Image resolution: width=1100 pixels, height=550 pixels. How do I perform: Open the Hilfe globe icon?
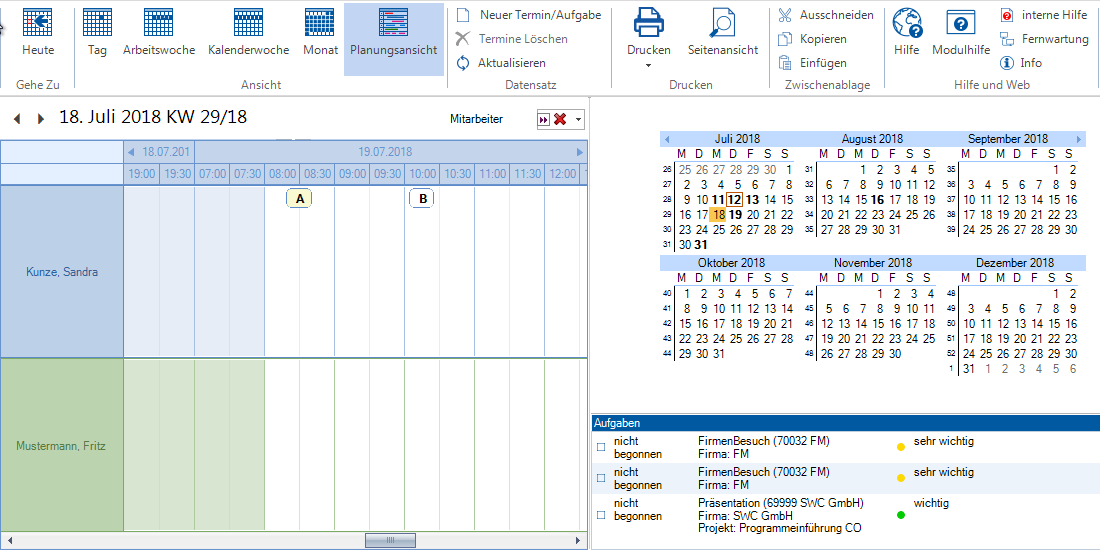[x=907, y=23]
